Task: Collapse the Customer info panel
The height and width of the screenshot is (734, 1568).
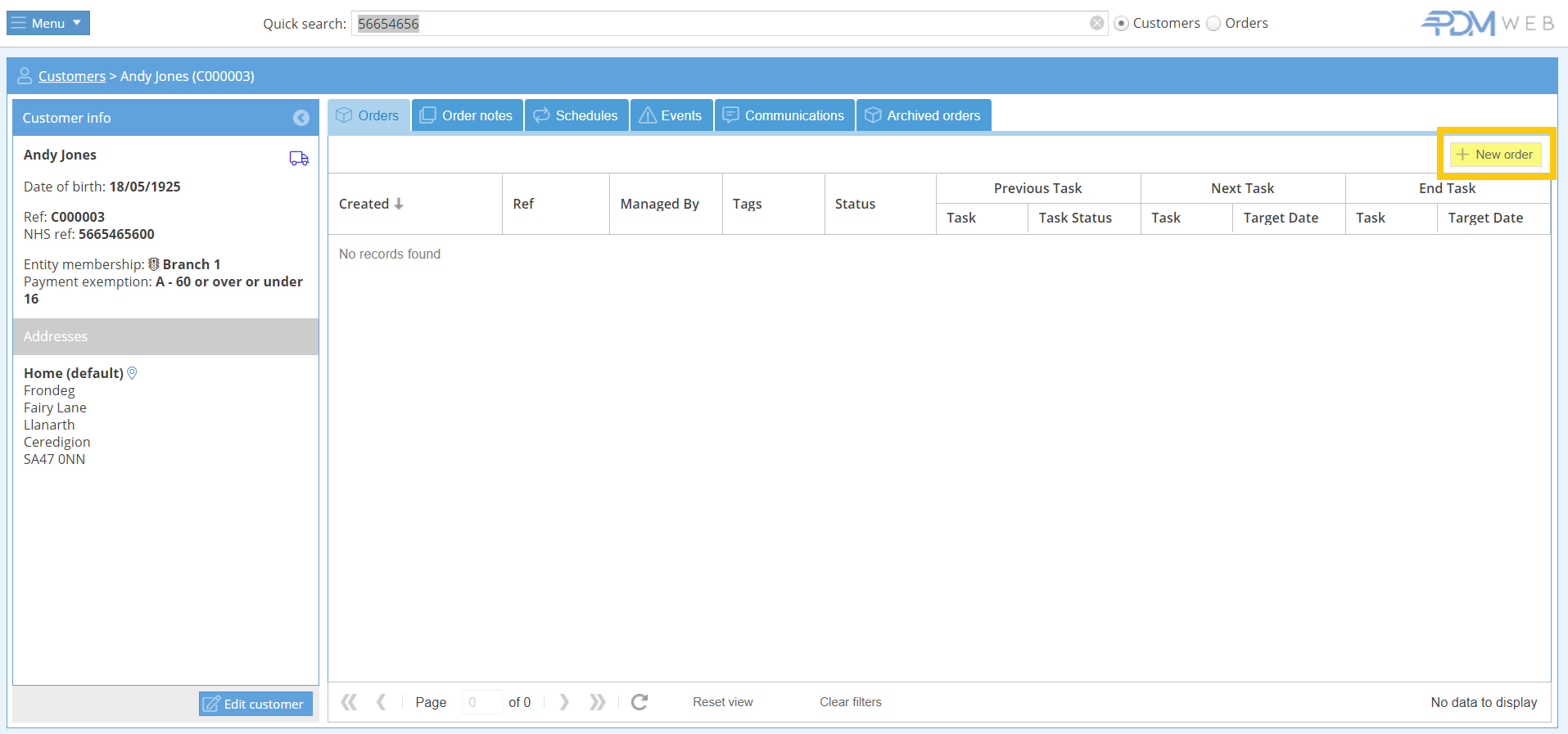Action: [x=301, y=118]
